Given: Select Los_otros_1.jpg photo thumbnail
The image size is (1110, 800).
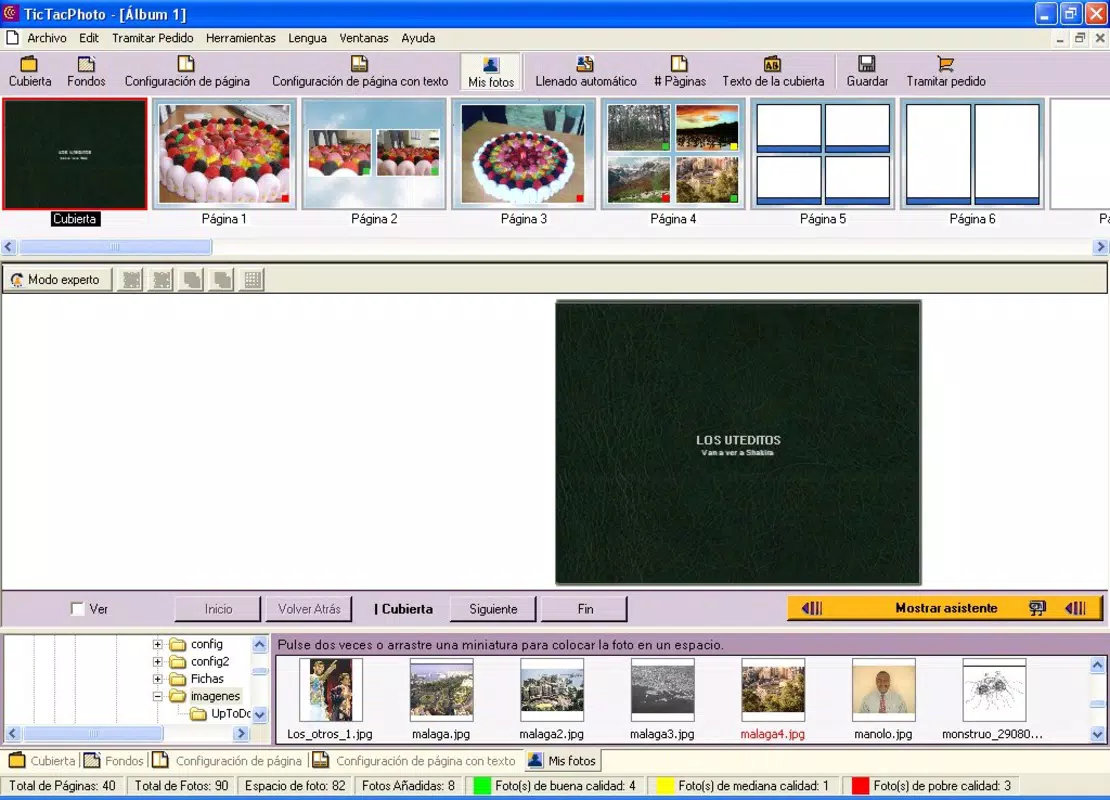Looking at the screenshot, I should (x=330, y=690).
